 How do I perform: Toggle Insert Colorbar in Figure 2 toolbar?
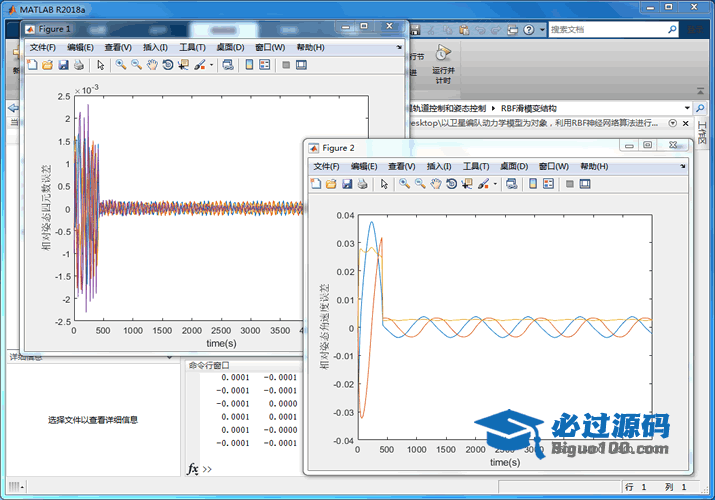pos(533,184)
